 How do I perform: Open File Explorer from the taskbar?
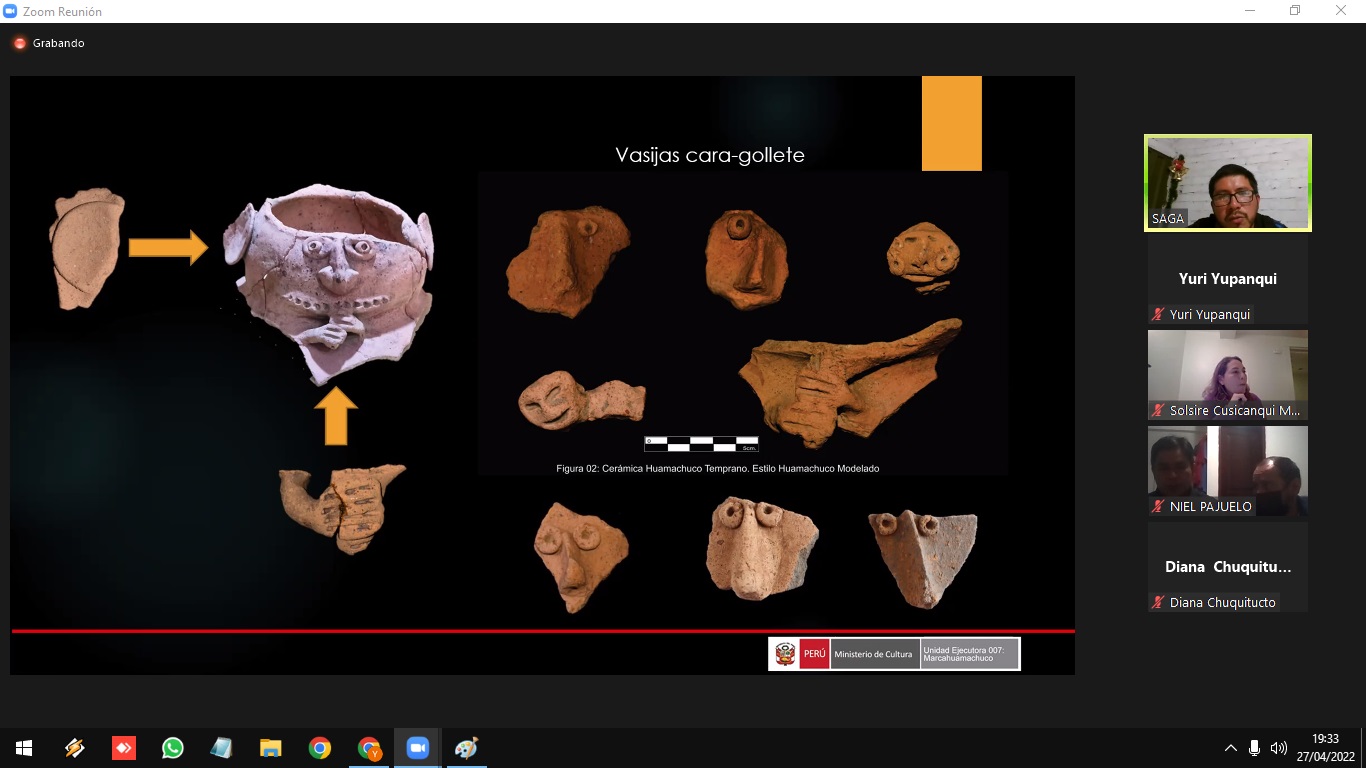click(x=270, y=748)
